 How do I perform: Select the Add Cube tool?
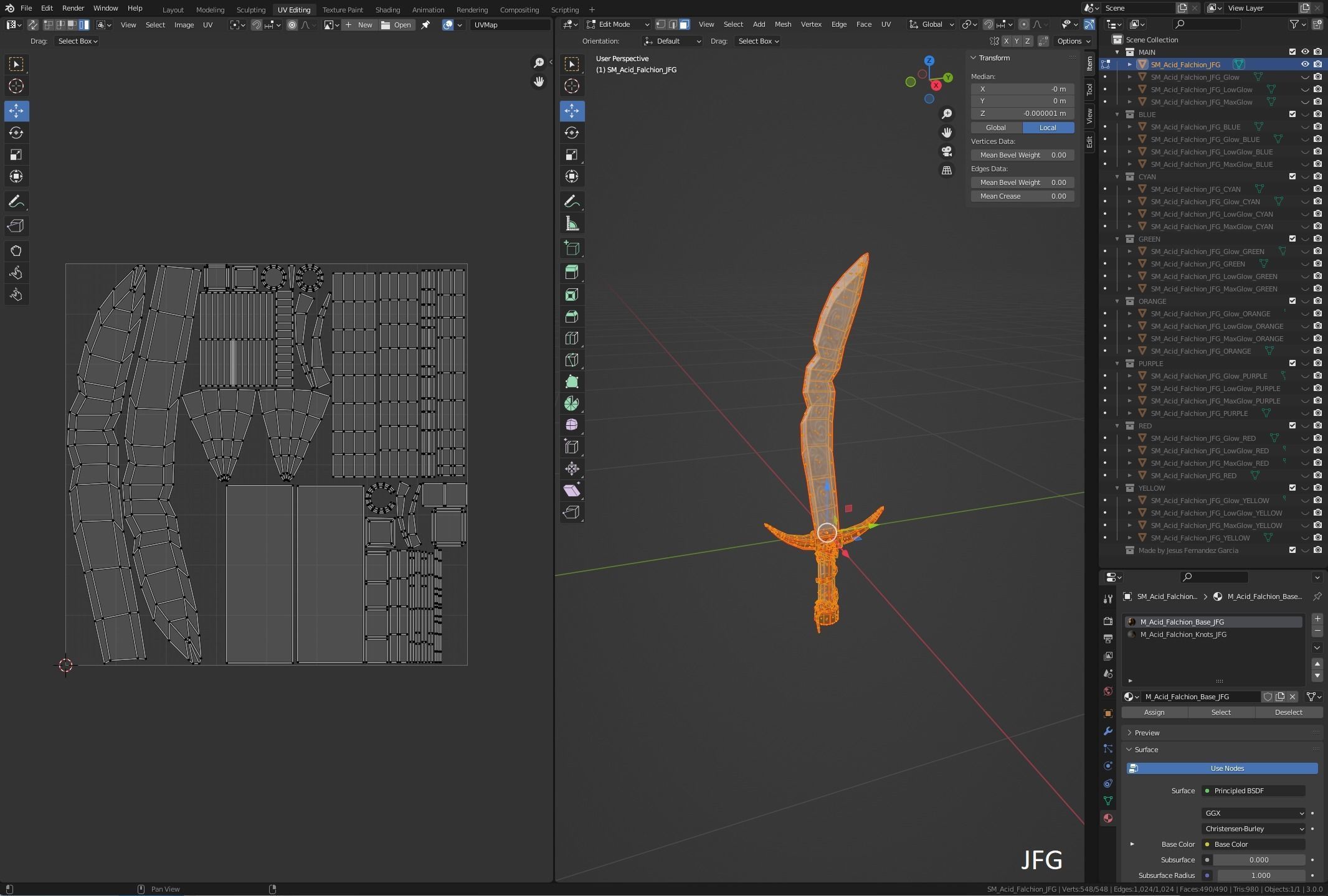pyautogui.click(x=572, y=248)
